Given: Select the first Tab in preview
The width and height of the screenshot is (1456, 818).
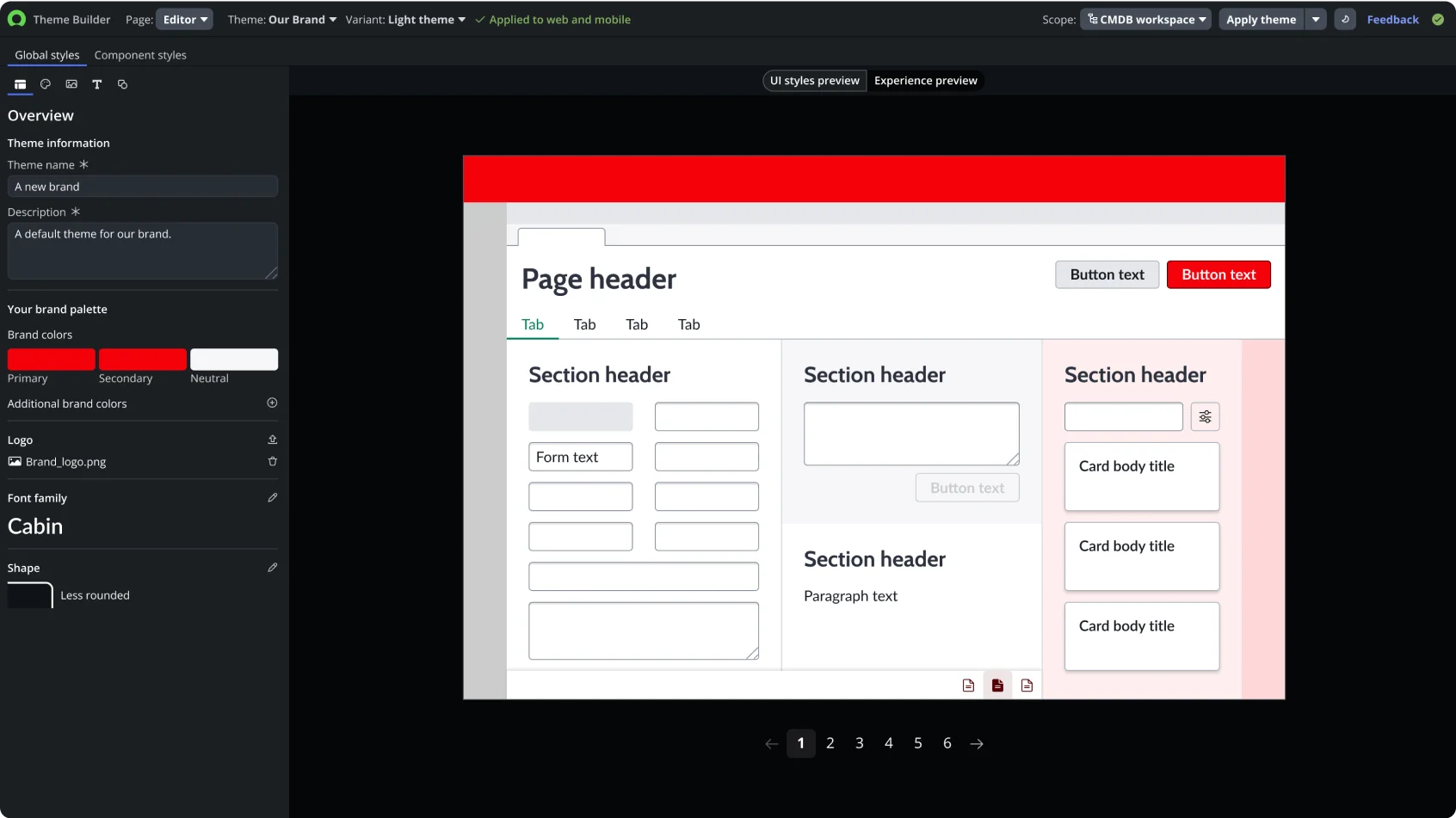Looking at the screenshot, I should coord(533,324).
